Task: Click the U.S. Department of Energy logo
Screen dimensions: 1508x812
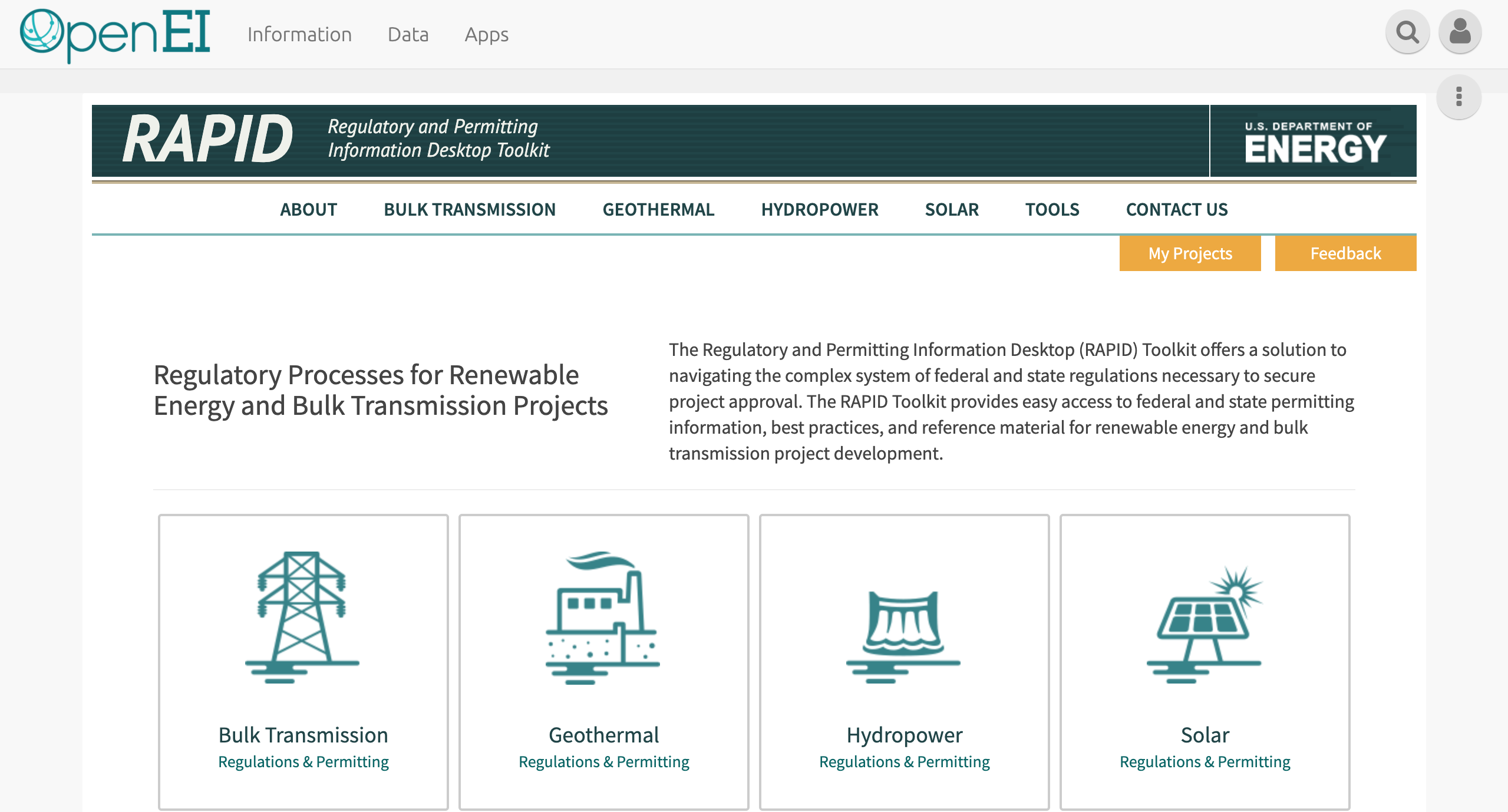Action: (x=1315, y=142)
